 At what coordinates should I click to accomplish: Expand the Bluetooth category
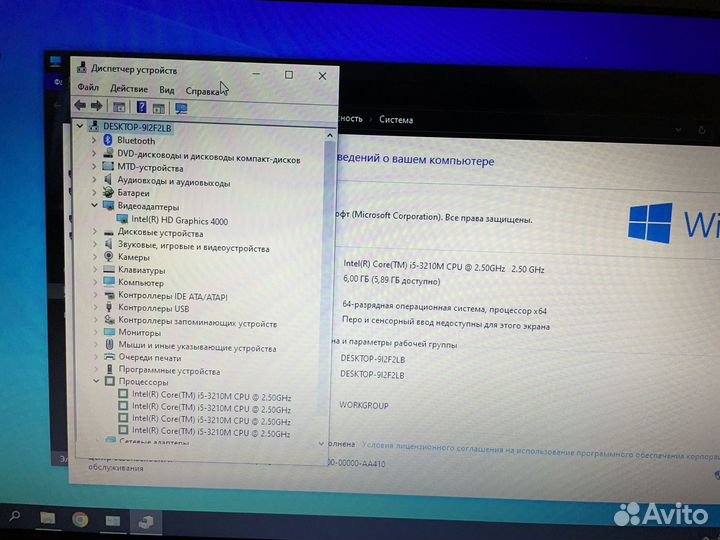(94, 140)
